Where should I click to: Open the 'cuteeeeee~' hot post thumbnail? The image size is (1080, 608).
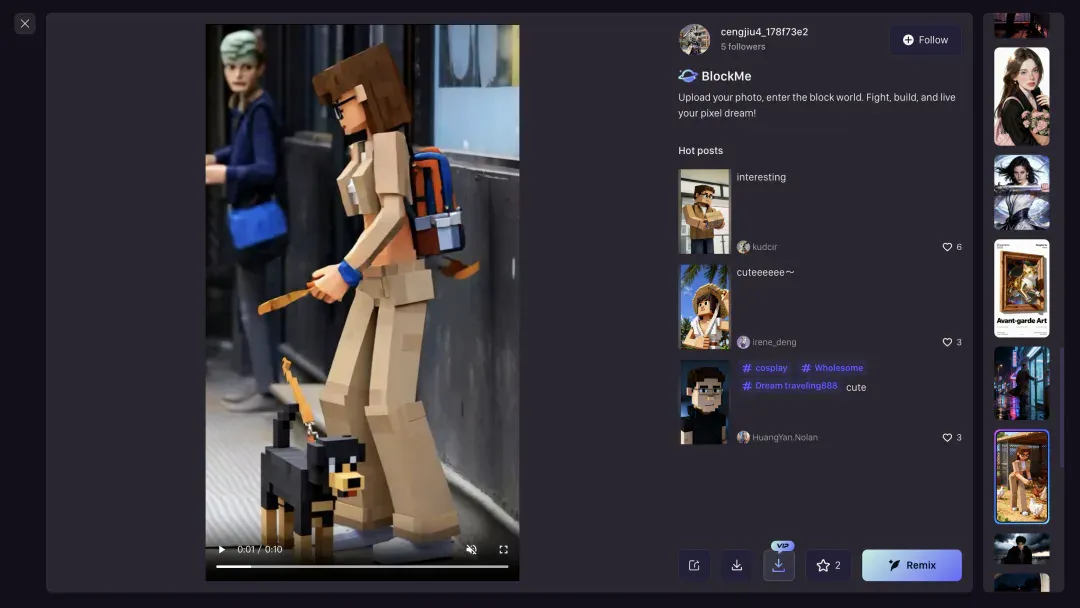tap(704, 307)
